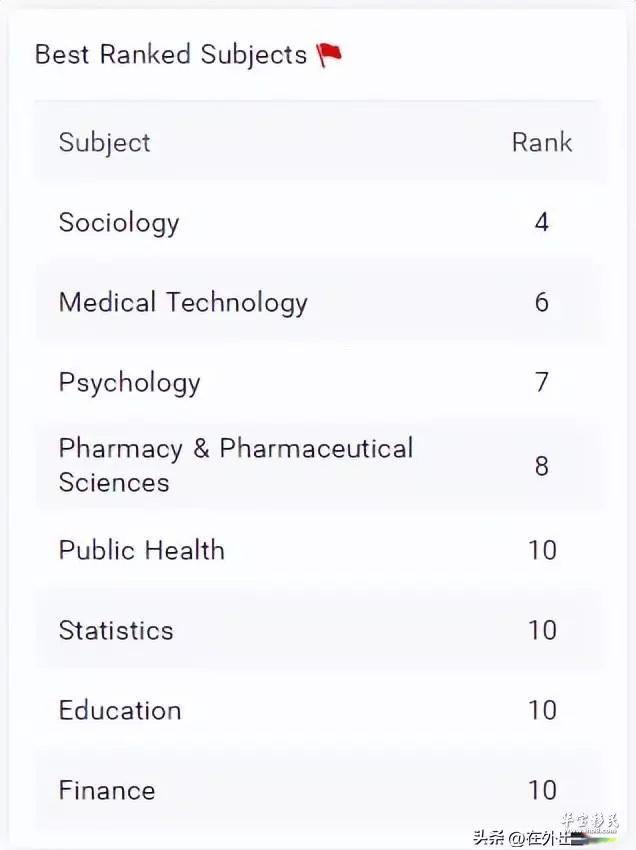The height and width of the screenshot is (850, 636).
Task: Open the Finance subject row
Action: point(319,790)
